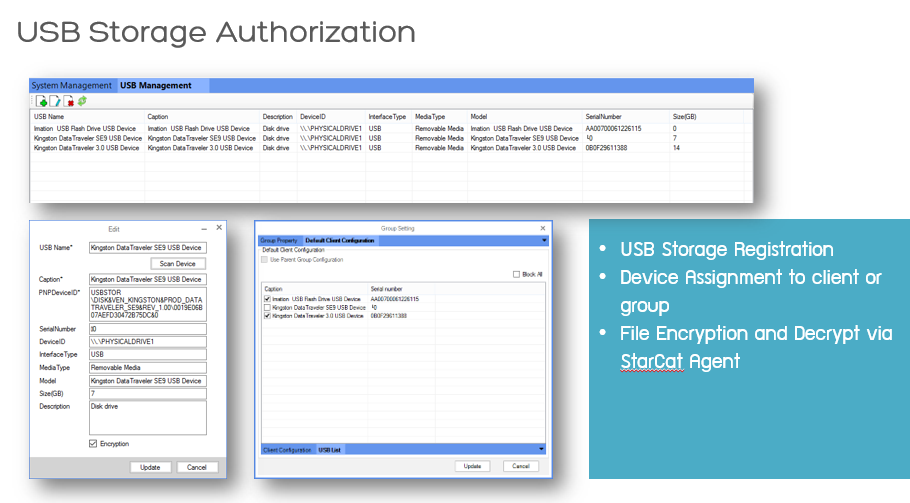Click the add USB device toolbar icon
The width and height of the screenshot is (910, 503).
41,102
